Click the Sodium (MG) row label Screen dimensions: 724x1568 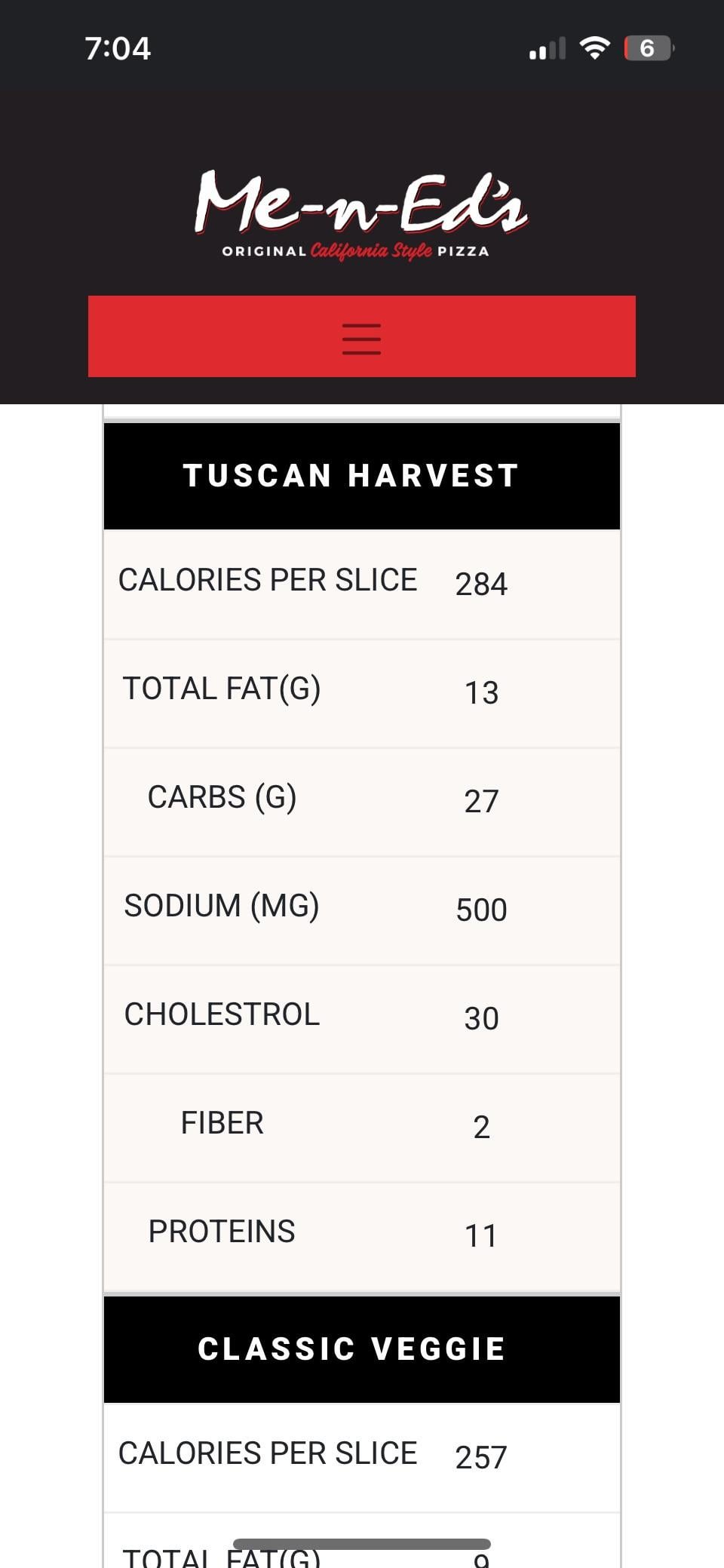[x=222, y=906]
